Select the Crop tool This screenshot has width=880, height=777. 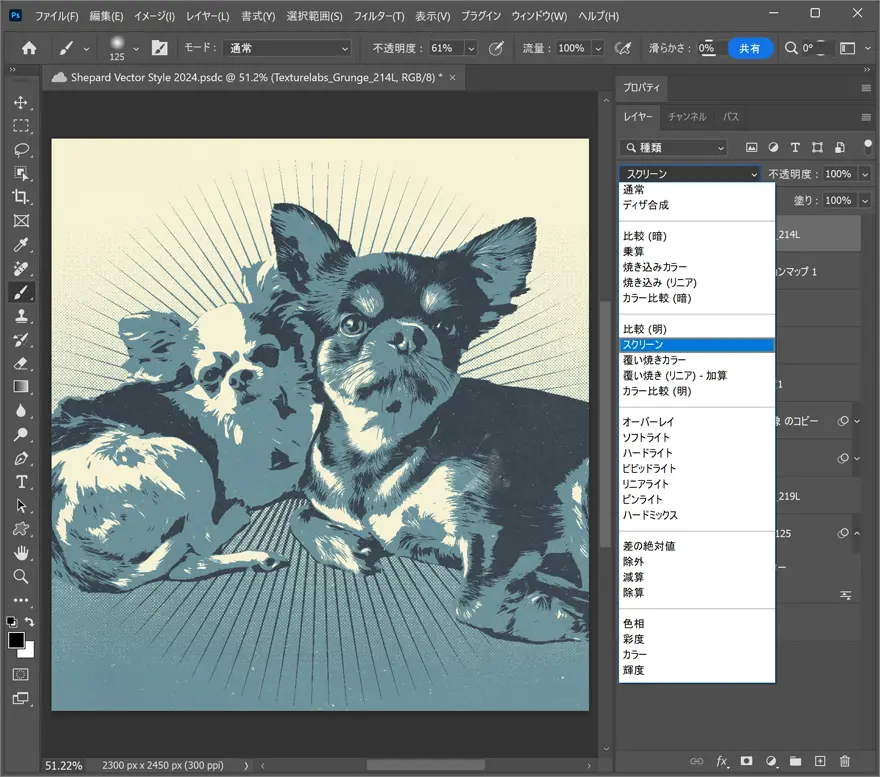click(21, 196)
